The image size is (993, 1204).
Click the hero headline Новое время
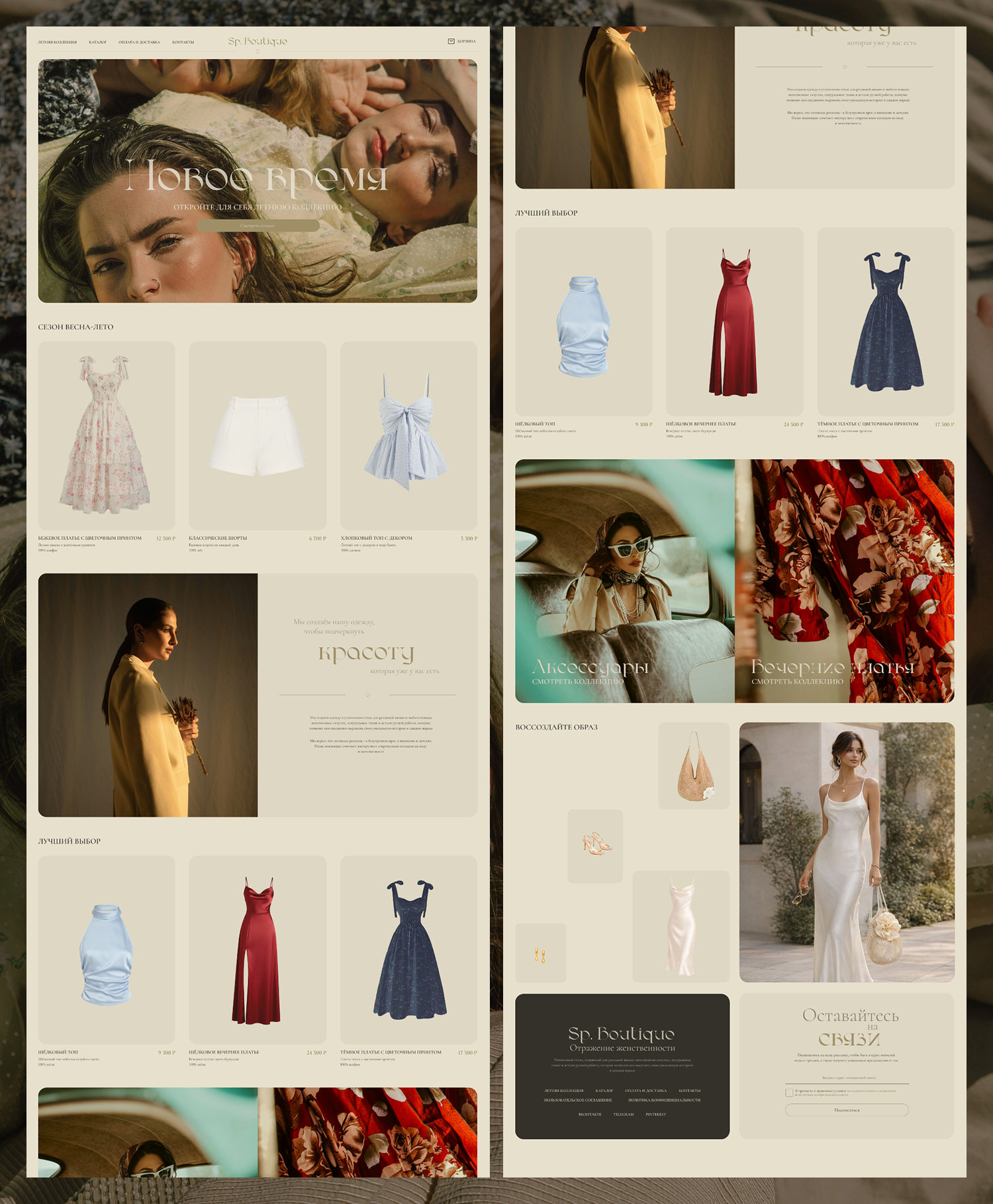257,177
